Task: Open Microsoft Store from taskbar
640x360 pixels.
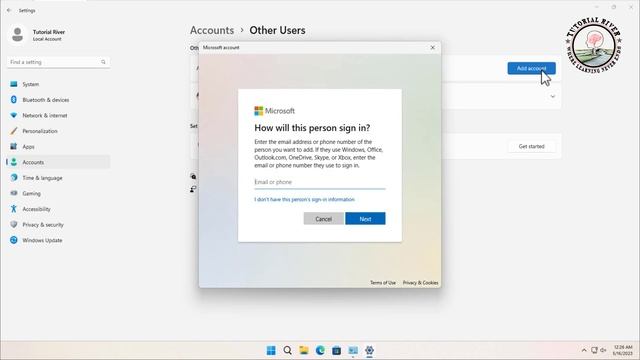Action: (x=336, y=350)
